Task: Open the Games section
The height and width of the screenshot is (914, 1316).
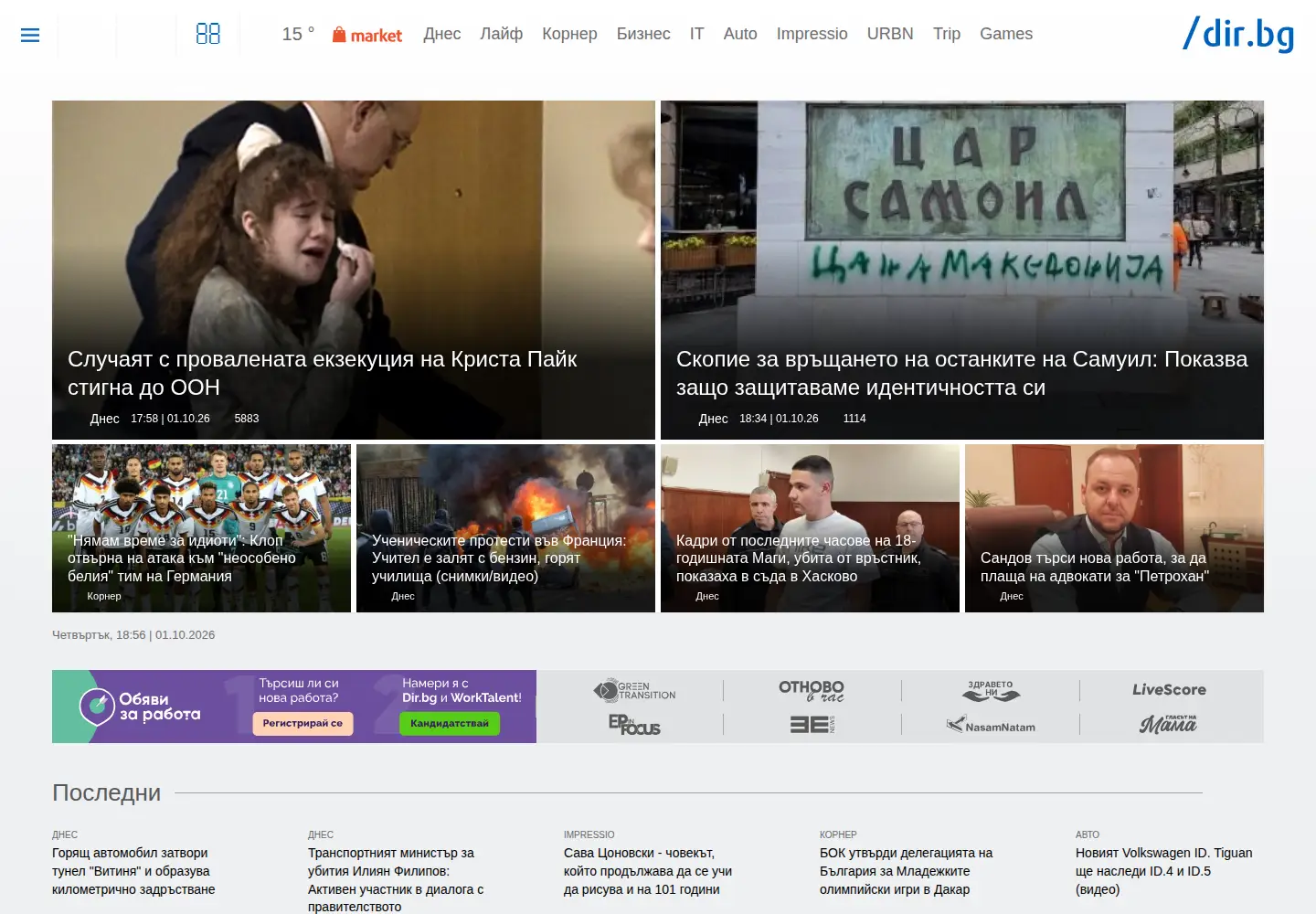Action: click(1006, 34)
